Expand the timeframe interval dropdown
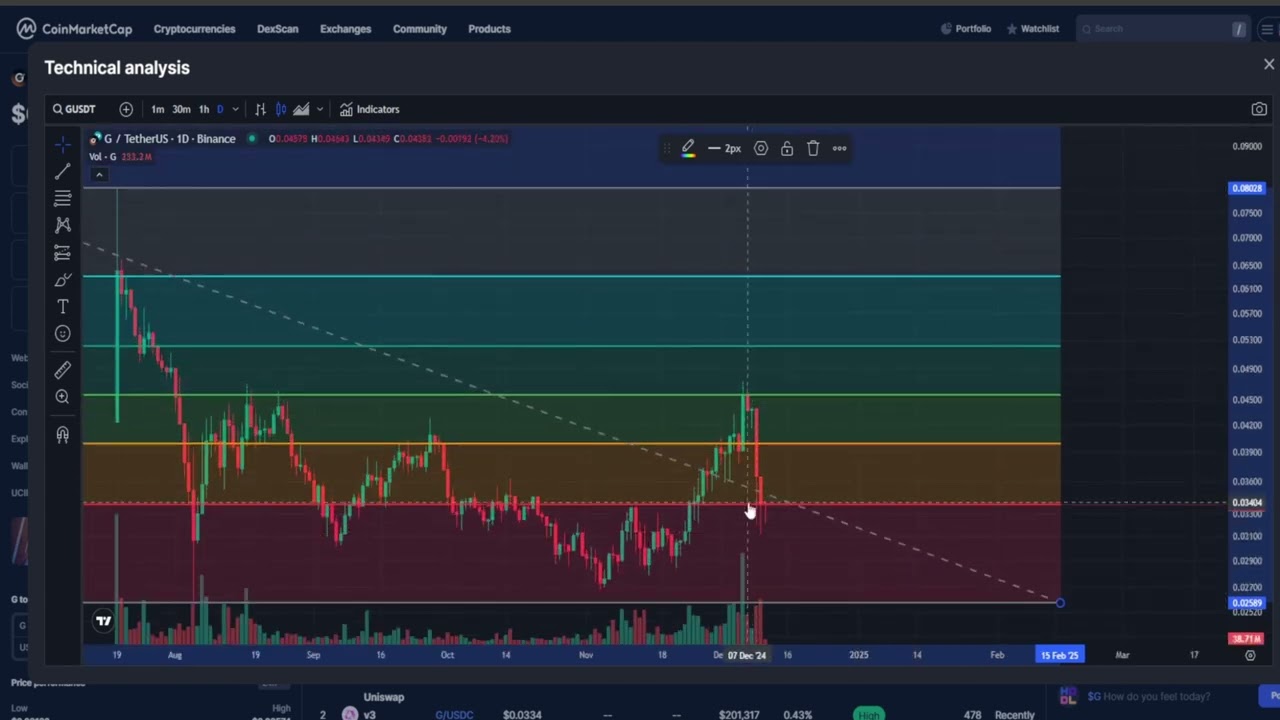1280x720 pixels. pyautogui.click(x=236, y=109)
